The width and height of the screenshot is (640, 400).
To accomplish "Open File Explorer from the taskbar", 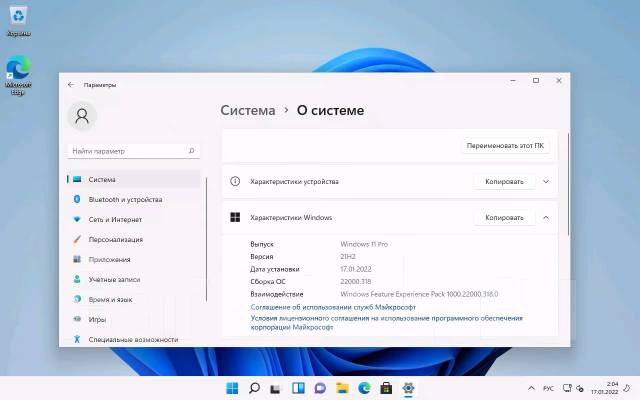I will pyautogui.click(x=342, y=388).
